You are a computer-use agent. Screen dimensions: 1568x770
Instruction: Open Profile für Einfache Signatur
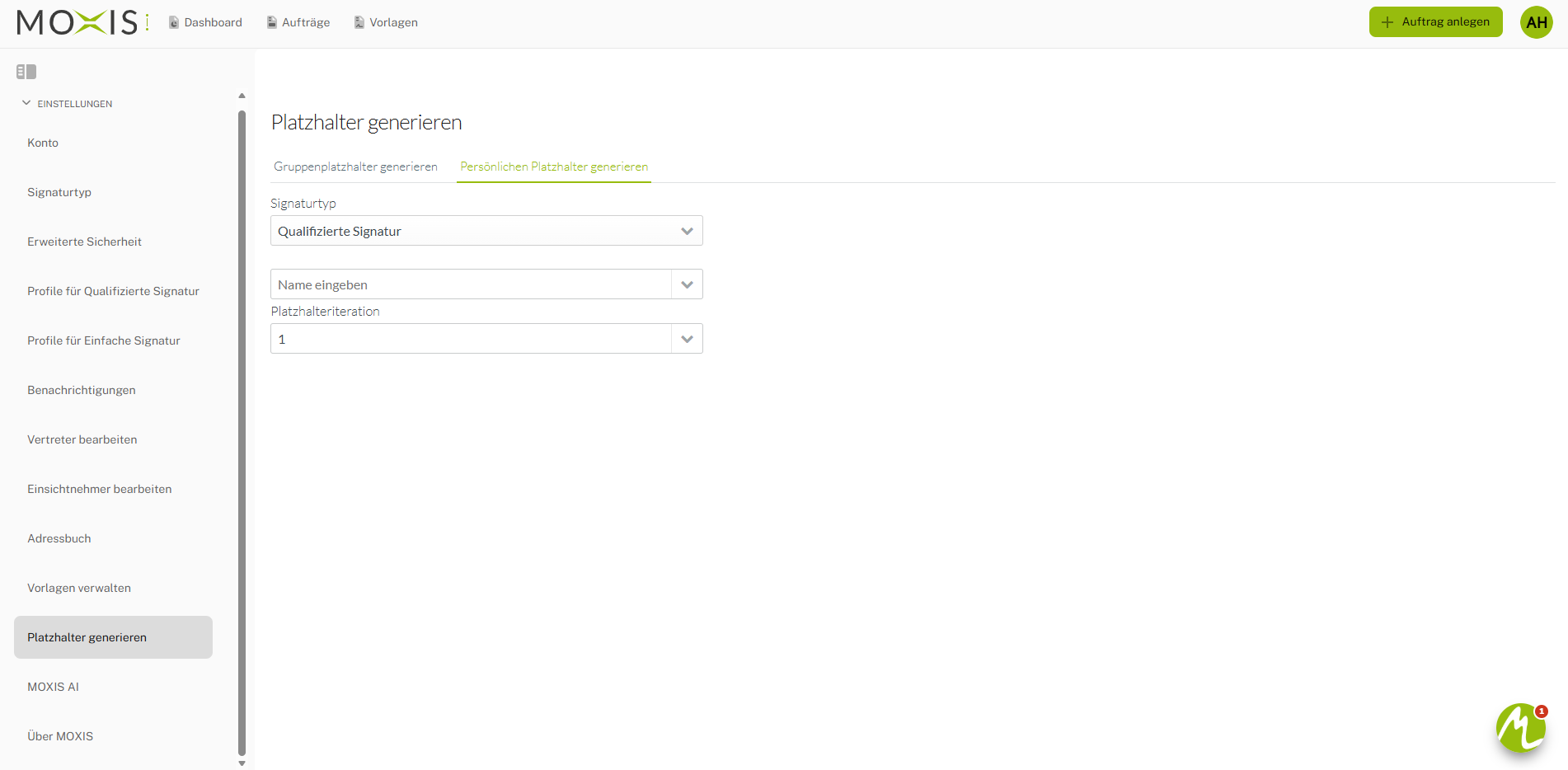click(113, 340)
